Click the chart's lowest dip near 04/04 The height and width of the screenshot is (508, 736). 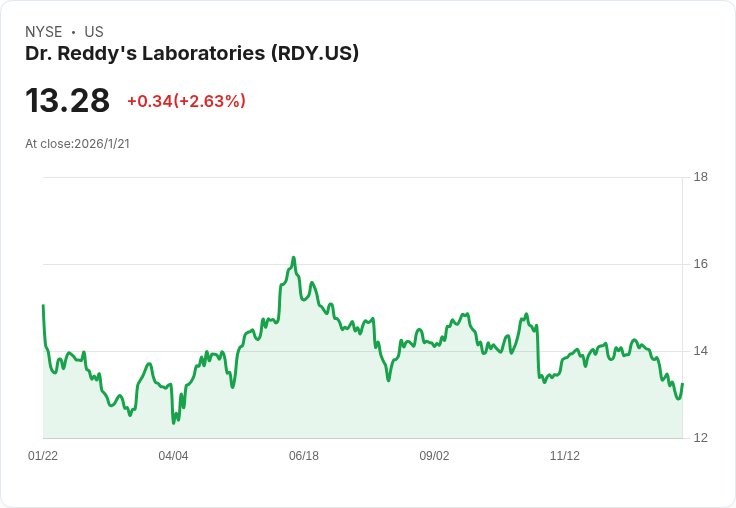(x=174, y=423)
